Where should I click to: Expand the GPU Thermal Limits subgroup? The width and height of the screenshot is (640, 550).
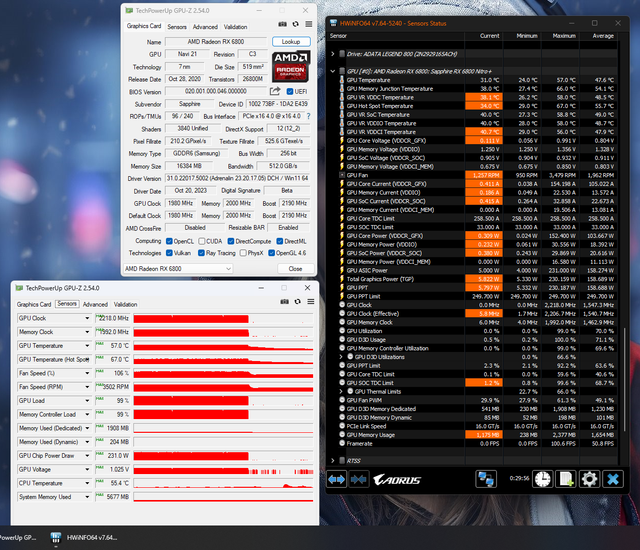341,391
